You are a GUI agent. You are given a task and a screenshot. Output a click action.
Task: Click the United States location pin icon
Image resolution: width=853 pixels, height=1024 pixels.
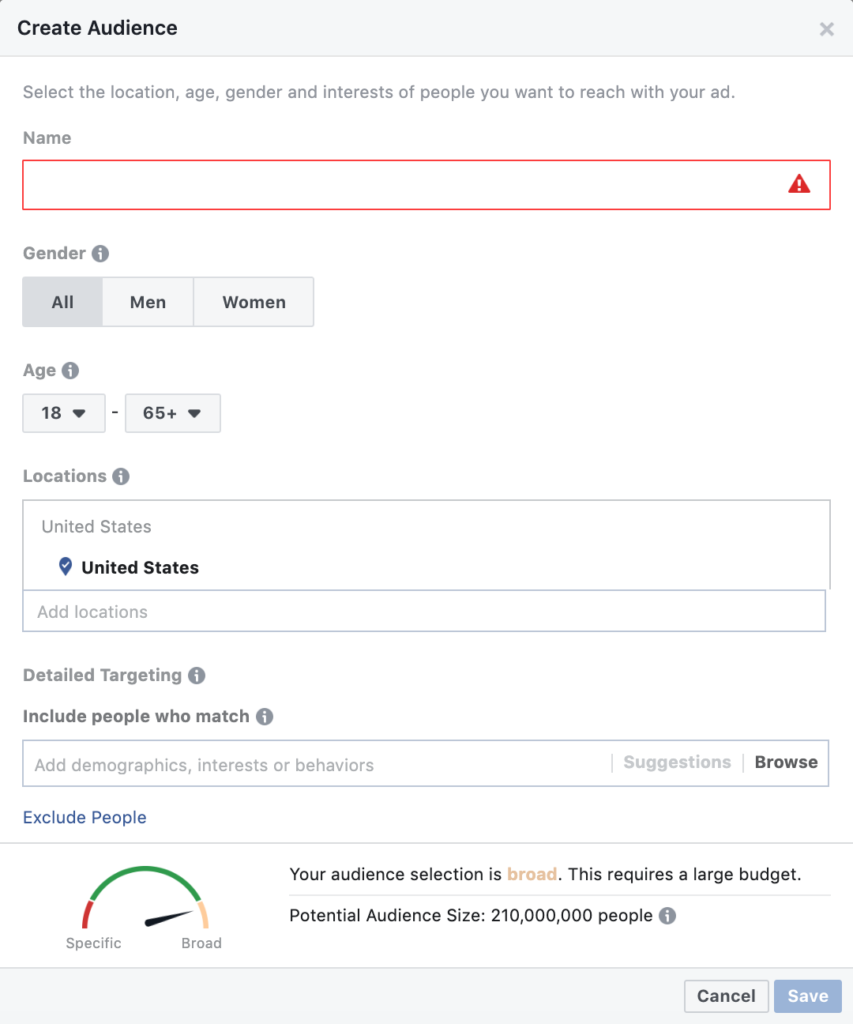(66, 567)
